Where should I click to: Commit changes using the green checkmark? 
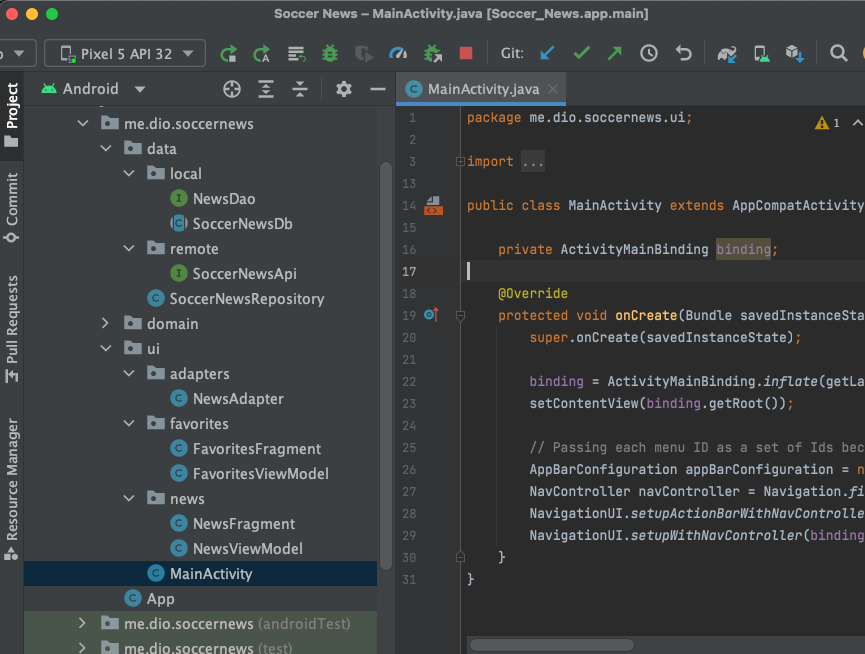point(581,53)
